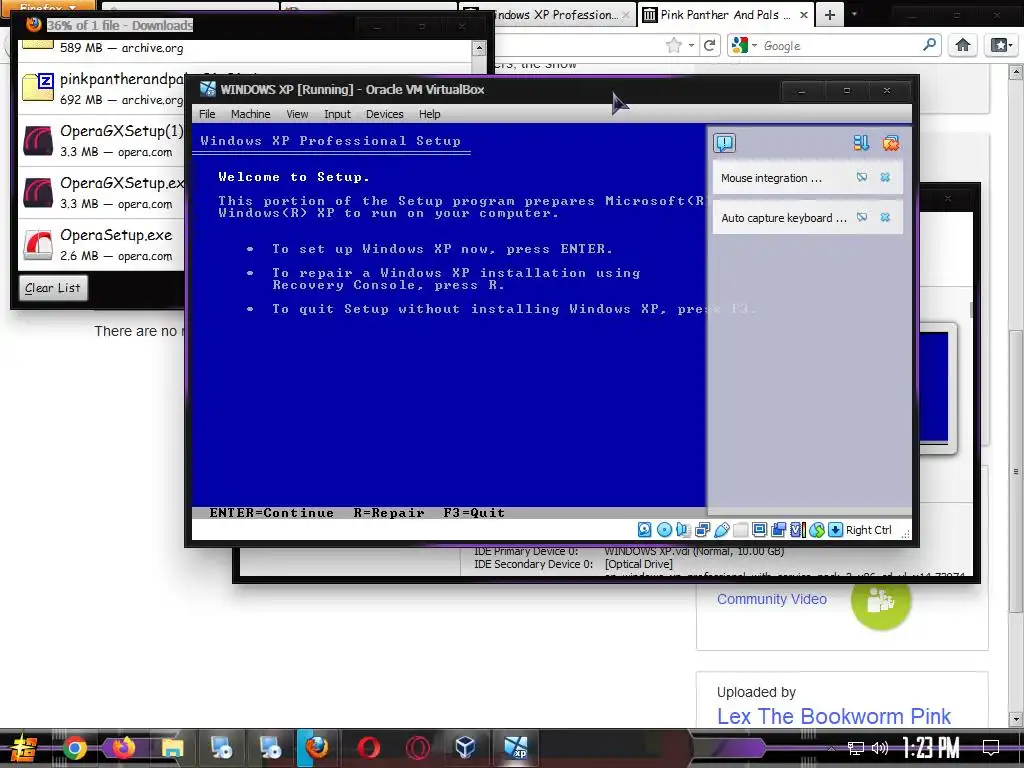This screenshot has width=1024, height=768.
Task: Click notification ordering icon in VirtualBox panel
Action: pyautogui.click(x=861, y=143)
